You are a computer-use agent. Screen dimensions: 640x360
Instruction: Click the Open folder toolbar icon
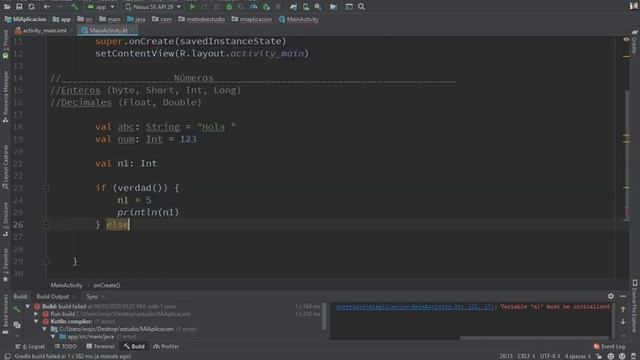(7, 7)
